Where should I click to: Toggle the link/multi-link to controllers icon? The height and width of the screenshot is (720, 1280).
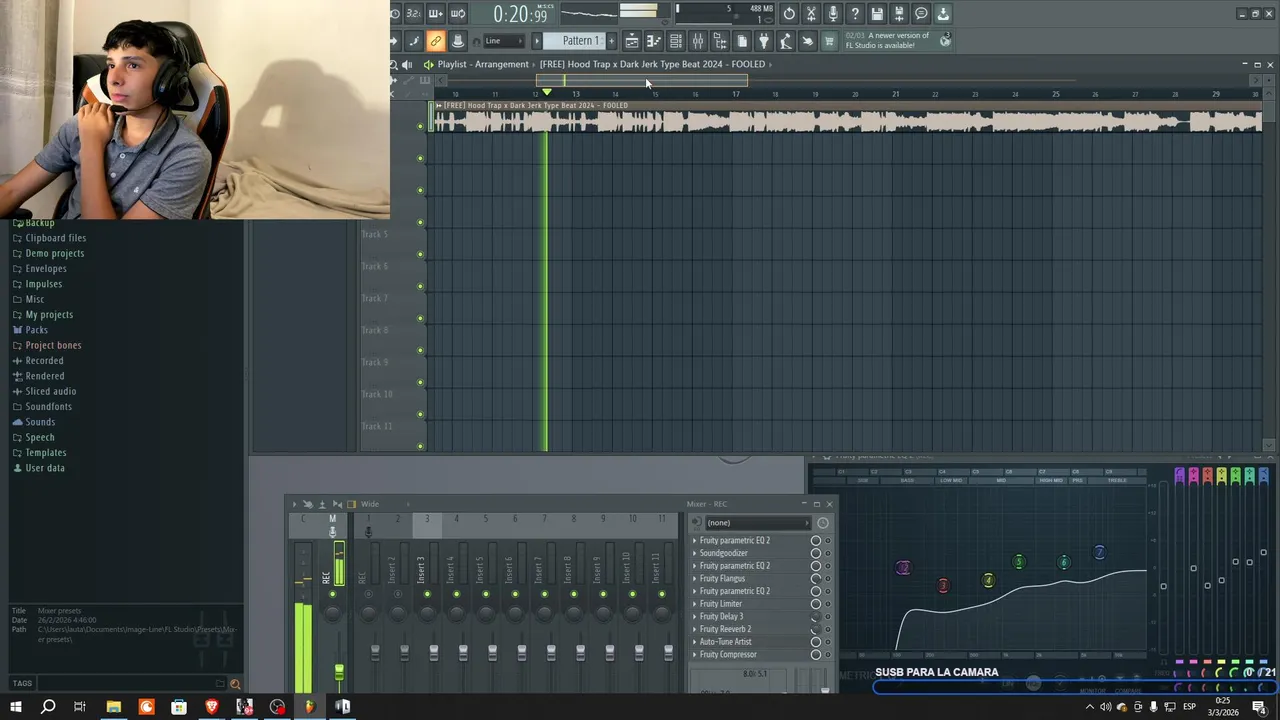pos(435,41)
